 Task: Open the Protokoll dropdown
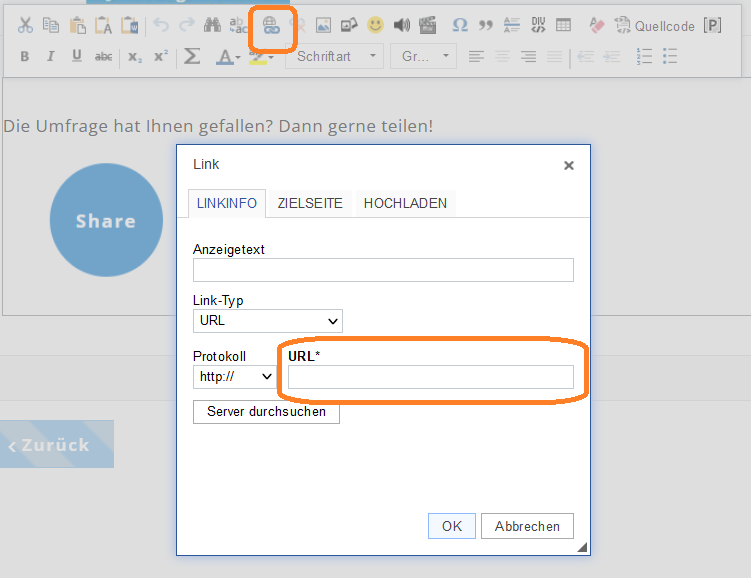235,377
